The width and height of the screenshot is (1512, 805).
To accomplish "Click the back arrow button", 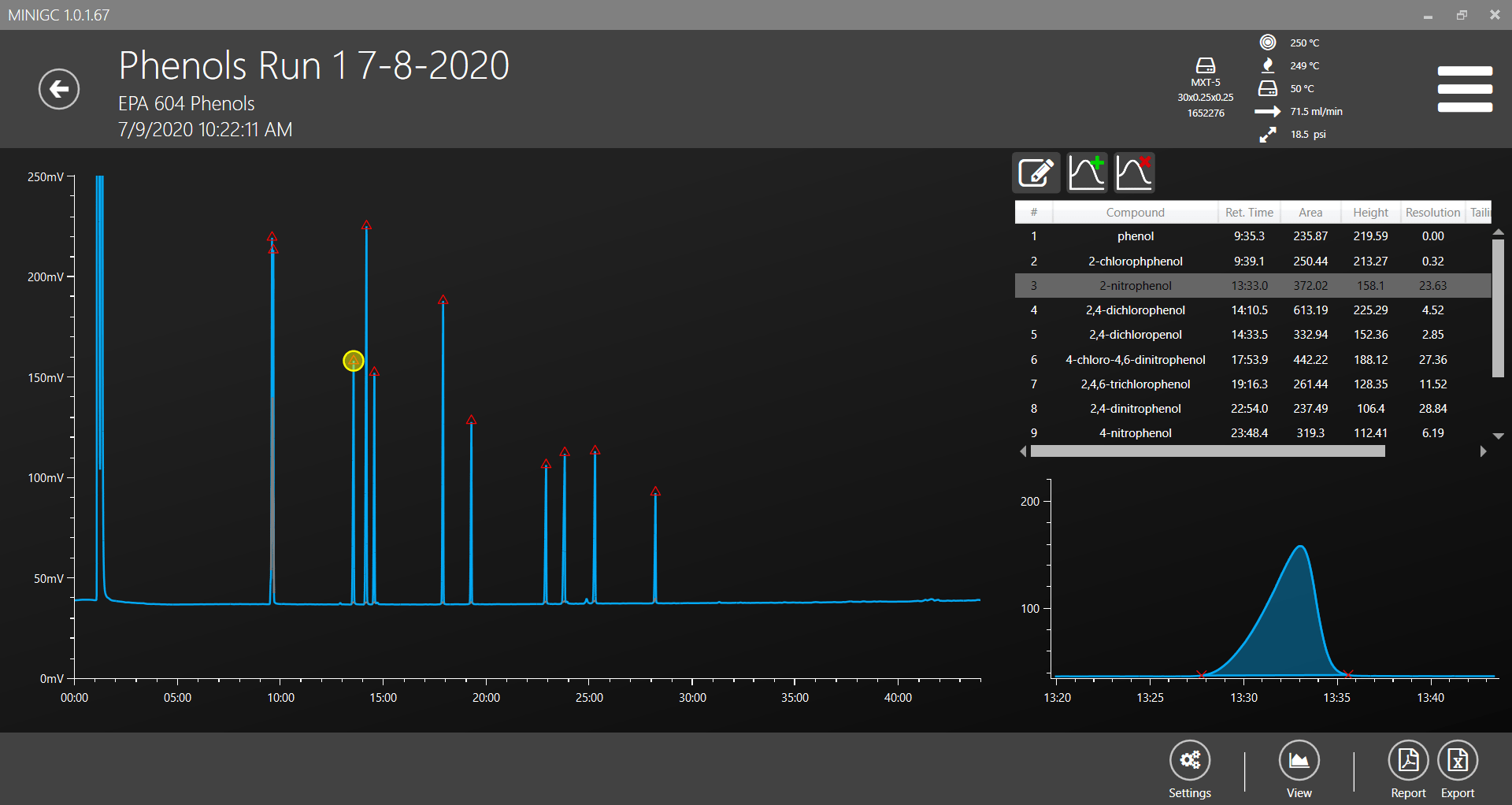I will click(59, 89).
